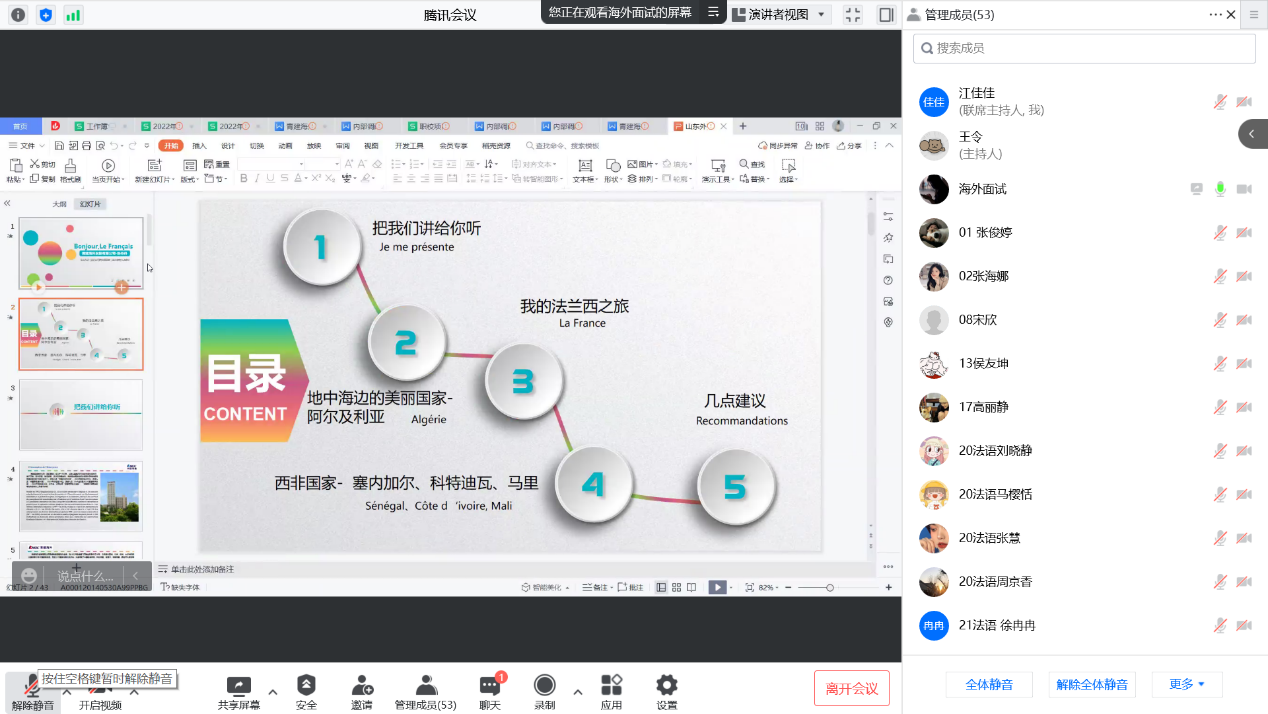Viewport: 1268px width, 714px height.
Task: Open the more options (…) in member panel header
Action: pos(1215,15)
